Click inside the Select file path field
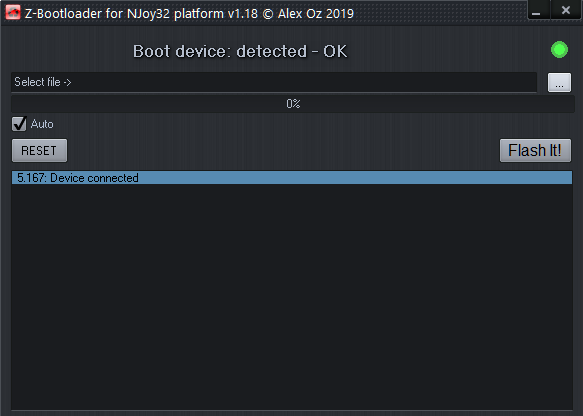Screen dimensions: 583x416 [274, 82]
